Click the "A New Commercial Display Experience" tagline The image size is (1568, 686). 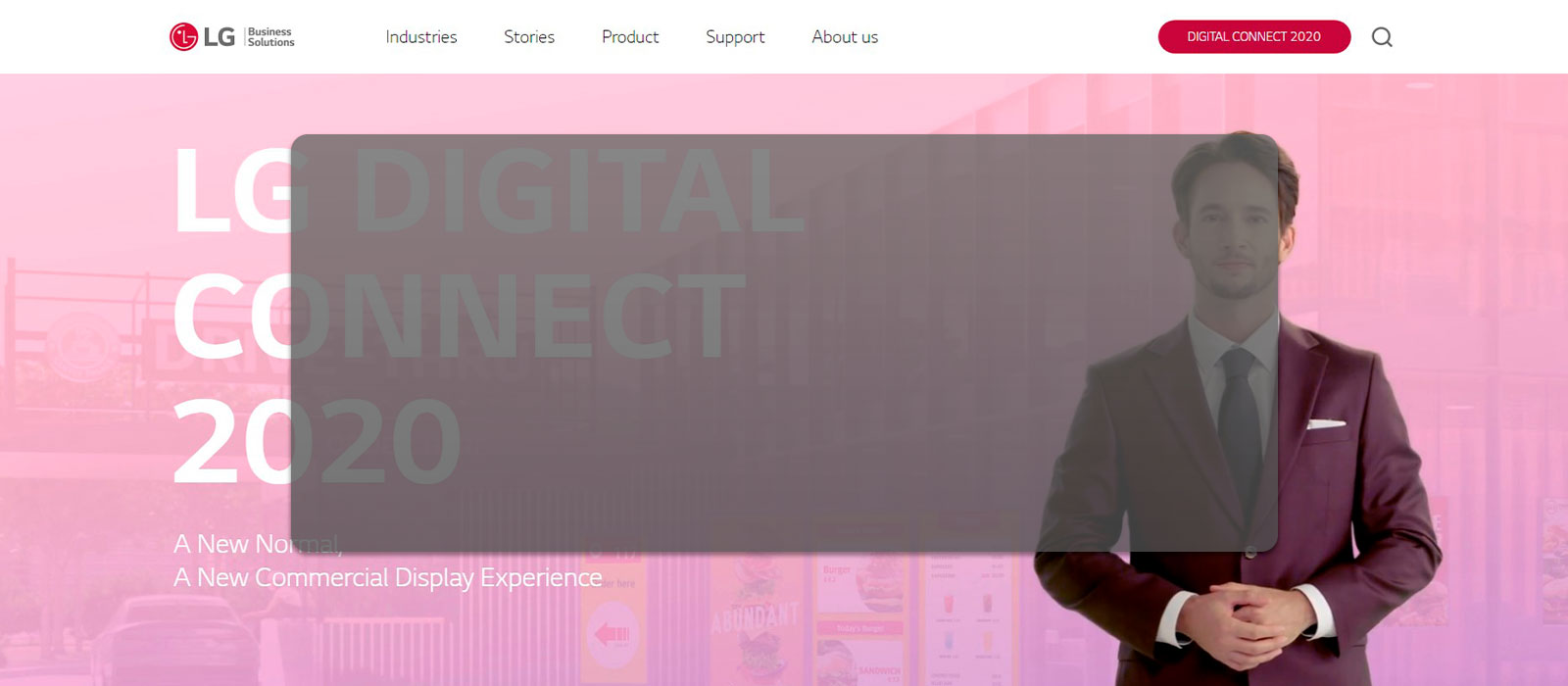(x=388, y=578)
